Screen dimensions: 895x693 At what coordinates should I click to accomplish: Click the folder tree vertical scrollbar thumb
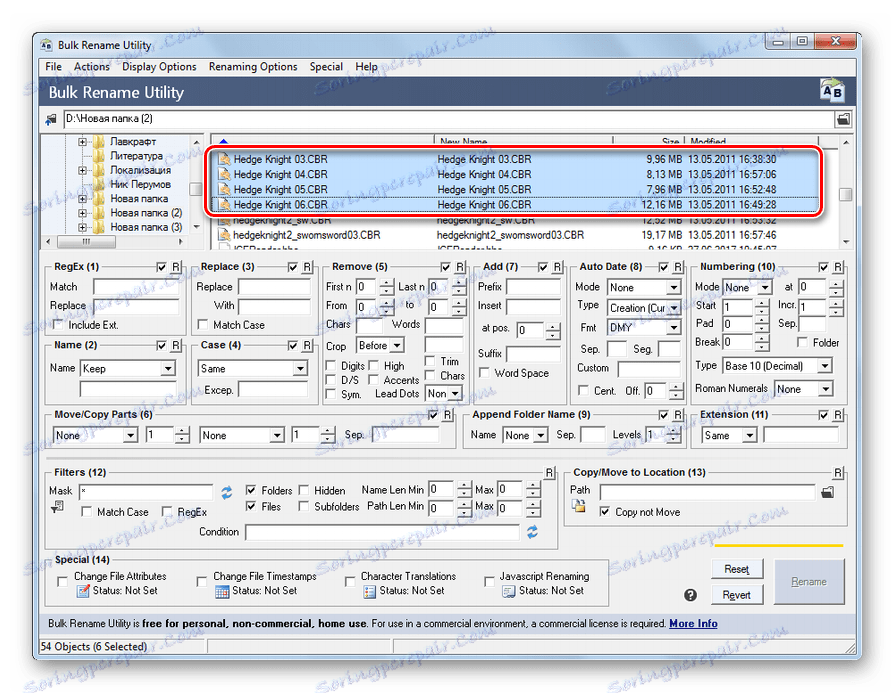196,188
